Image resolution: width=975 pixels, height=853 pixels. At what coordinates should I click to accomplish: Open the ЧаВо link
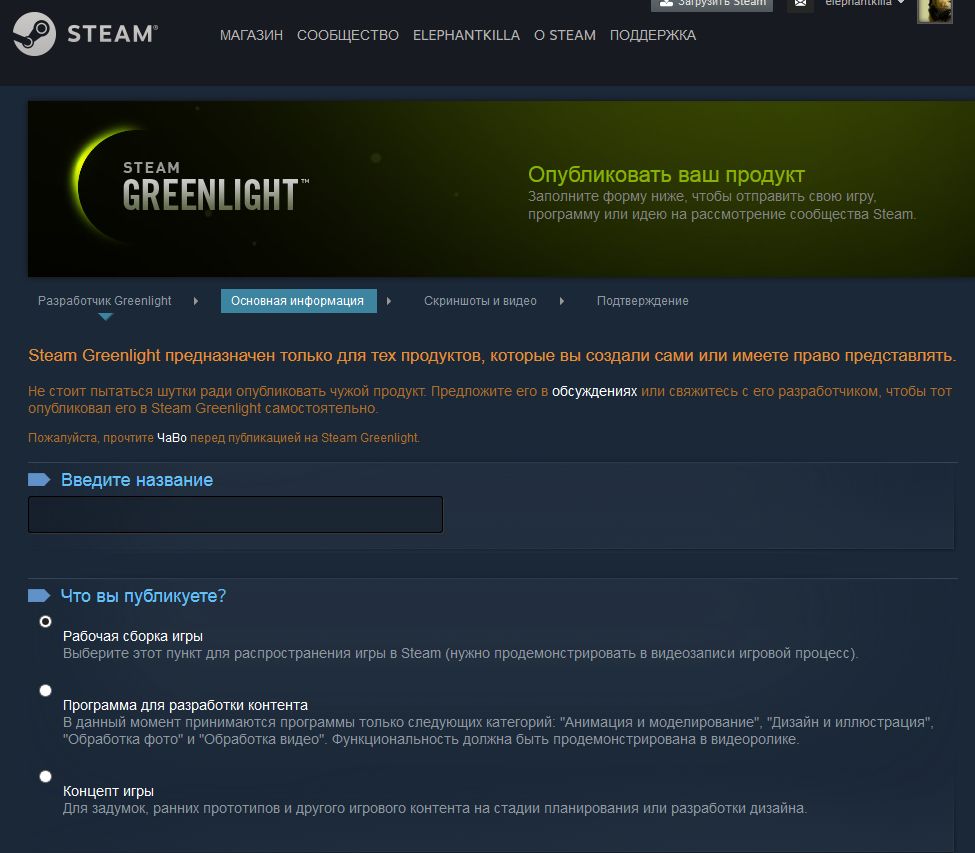172,438
